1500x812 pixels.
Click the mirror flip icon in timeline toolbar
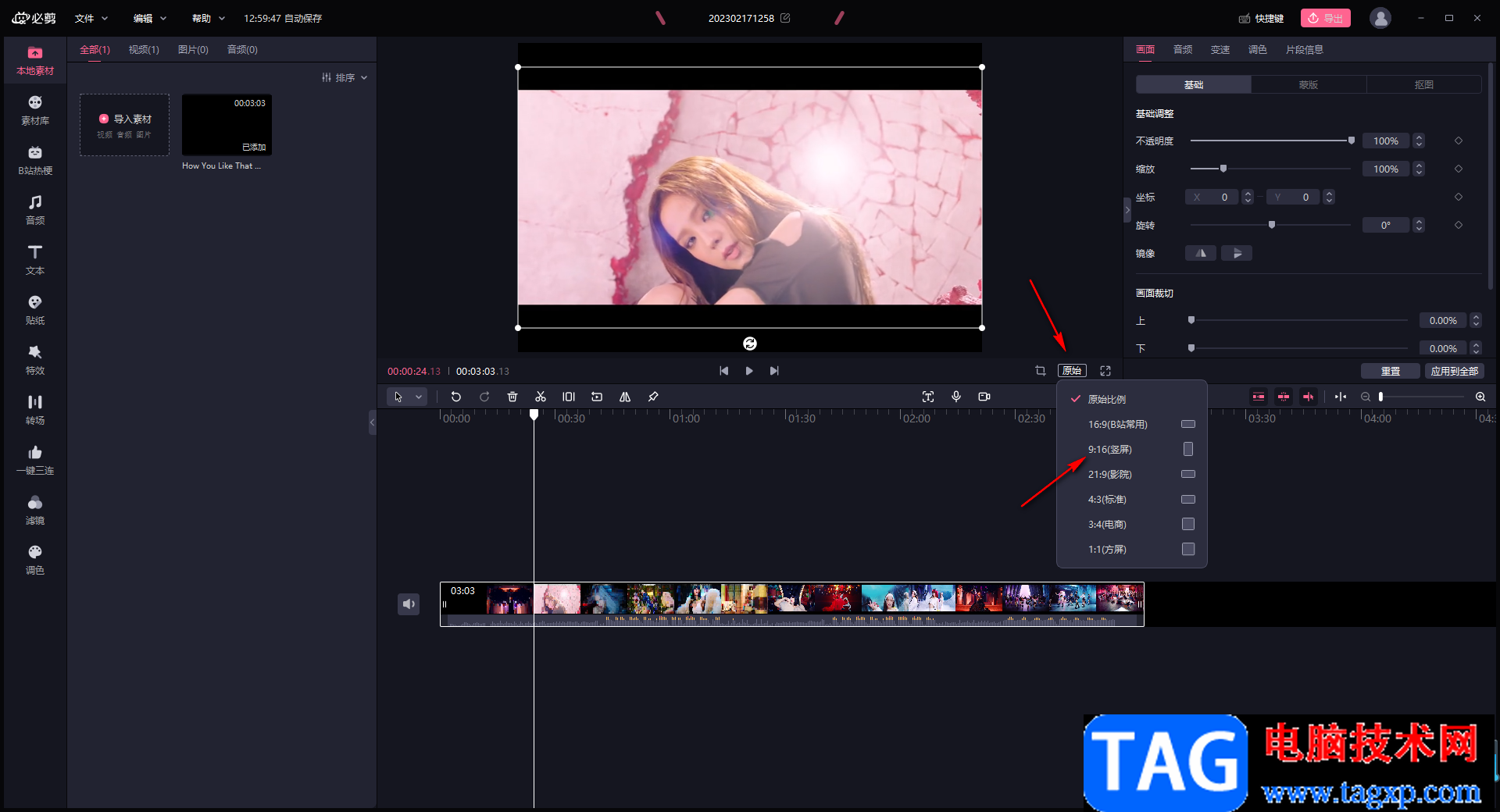click(x=625, y=397)
